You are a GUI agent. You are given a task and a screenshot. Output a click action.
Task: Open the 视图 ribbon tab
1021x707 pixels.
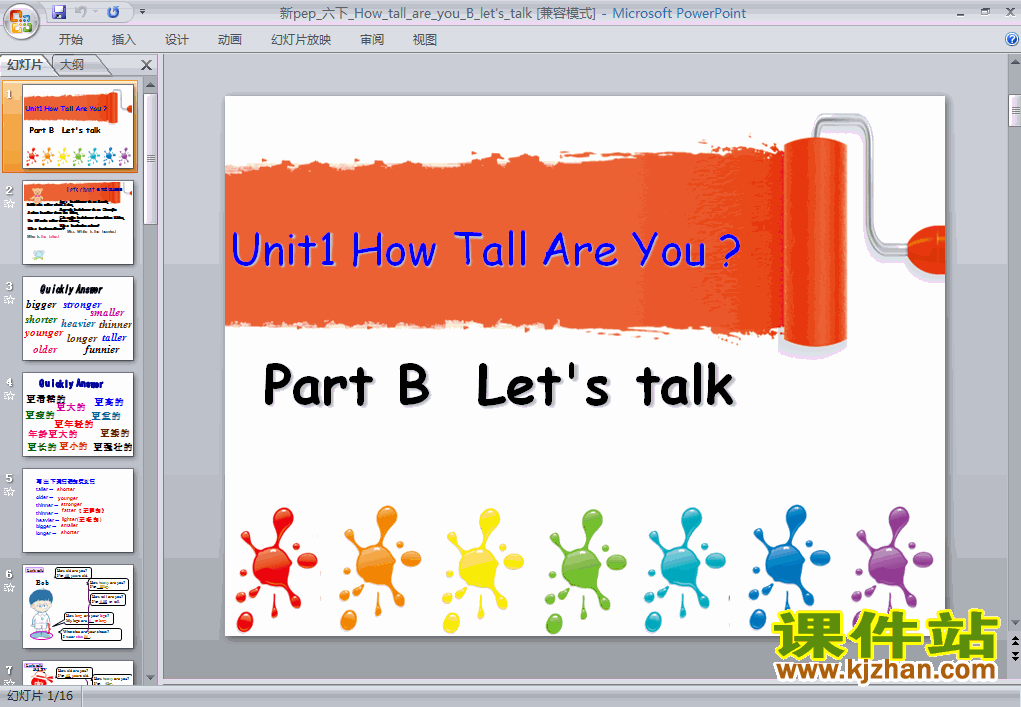point(425,40)
